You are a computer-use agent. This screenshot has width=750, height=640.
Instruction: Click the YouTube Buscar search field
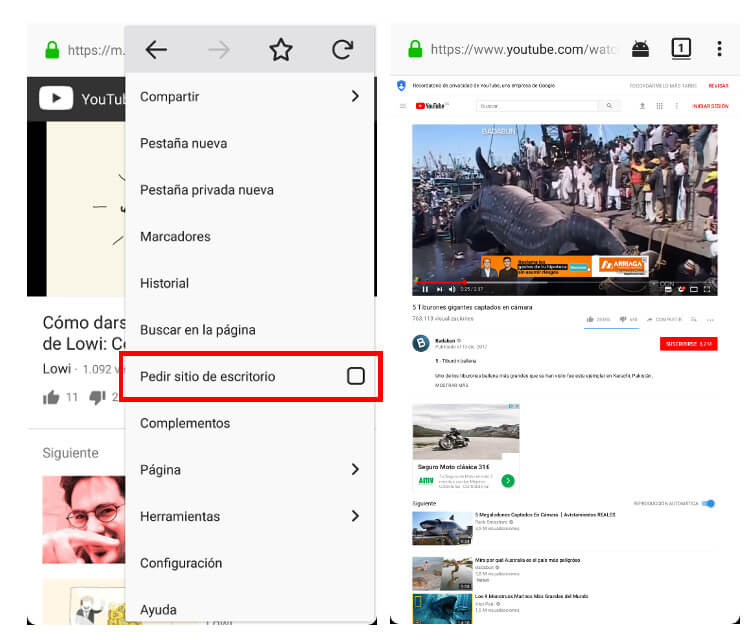point(537,106)
